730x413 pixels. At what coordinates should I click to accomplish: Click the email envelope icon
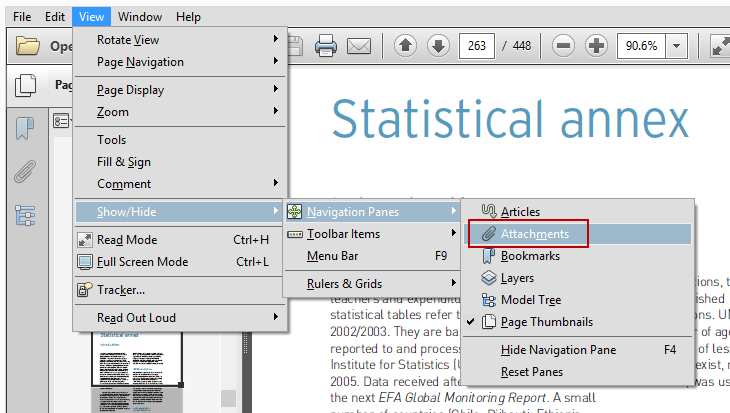tap(359, 46)
